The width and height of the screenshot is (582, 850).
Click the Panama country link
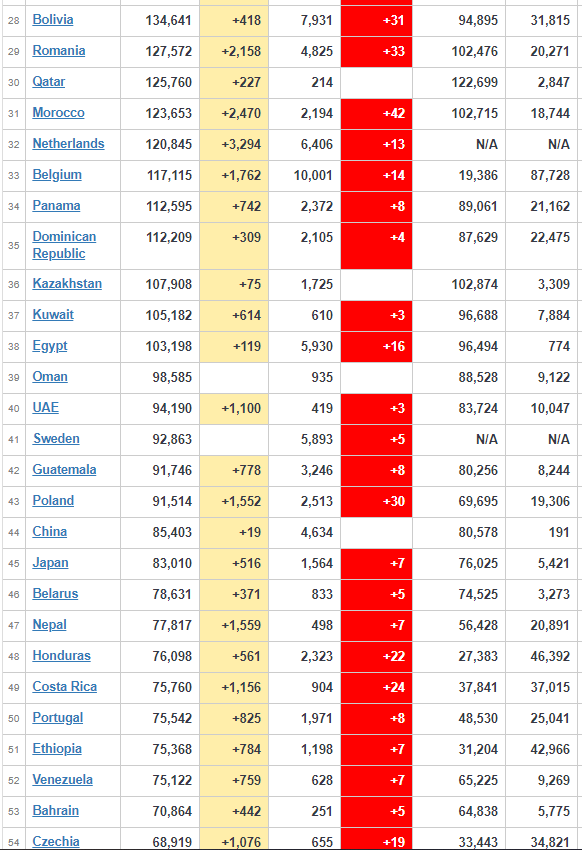pyautogui.click(x=56, y=205)
